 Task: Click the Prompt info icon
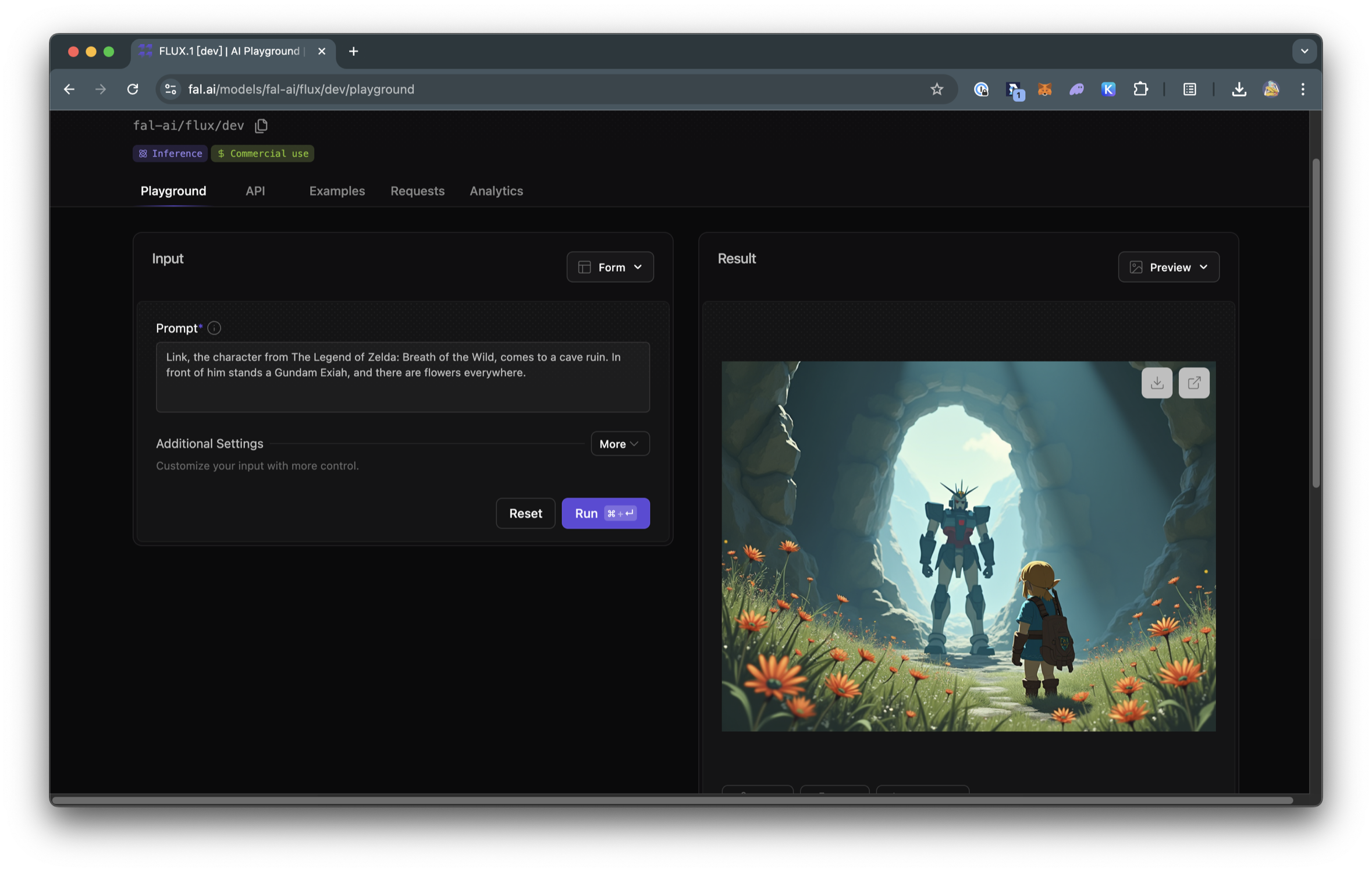(214, 328)
